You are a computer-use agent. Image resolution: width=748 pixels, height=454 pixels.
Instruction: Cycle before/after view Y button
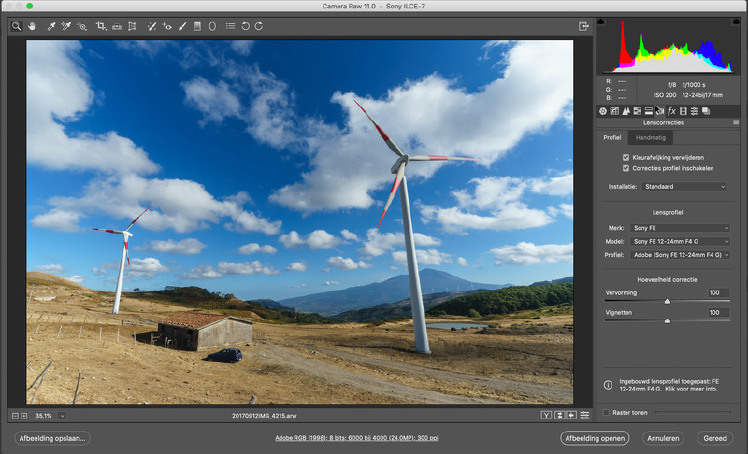tap(546, 415)
